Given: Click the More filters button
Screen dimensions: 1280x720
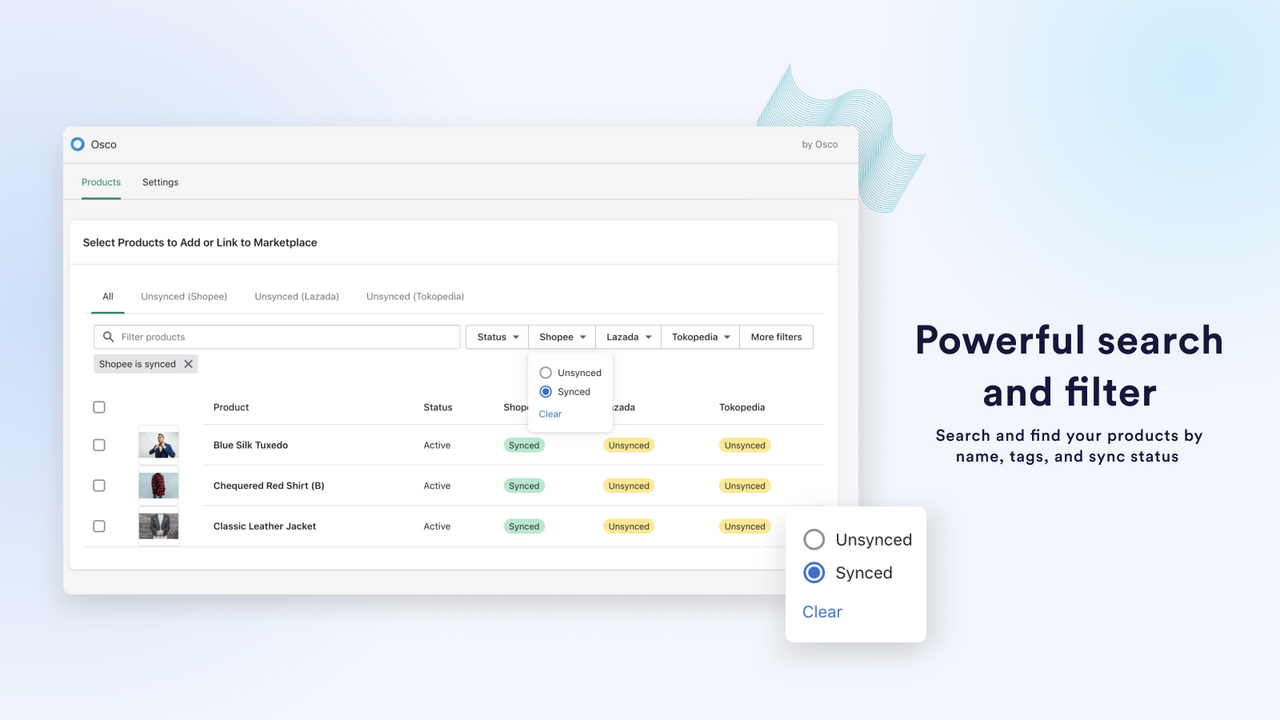Looking at the screenshot, I should point(777,337).
